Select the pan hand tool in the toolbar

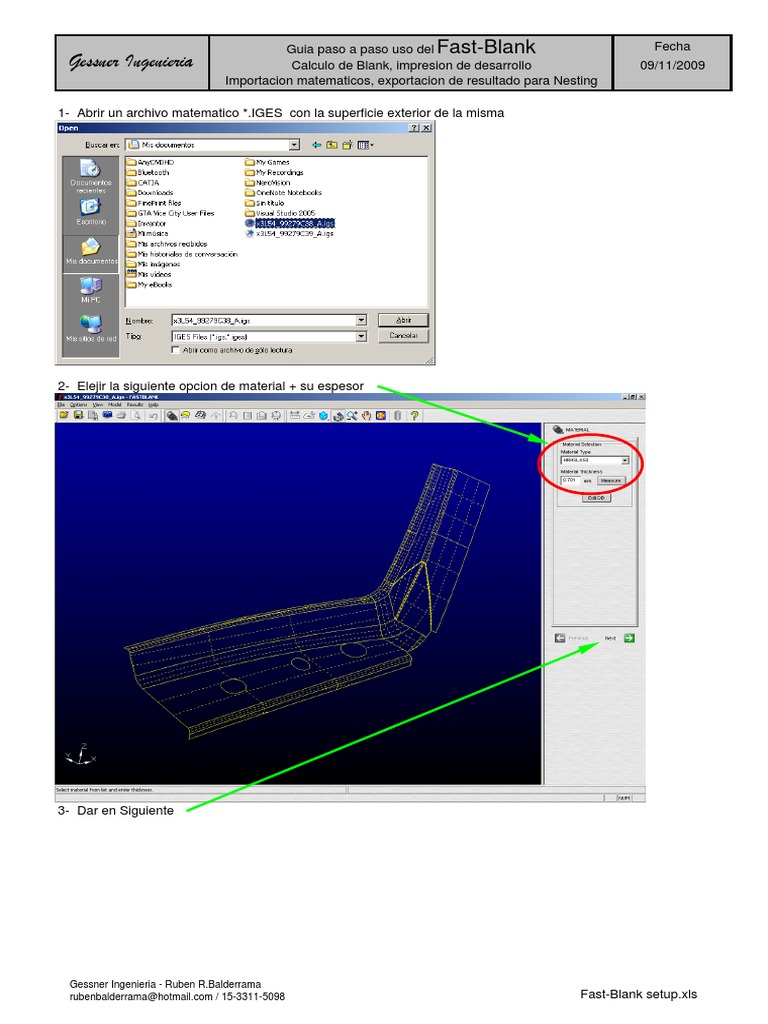(x=366, y=415)
